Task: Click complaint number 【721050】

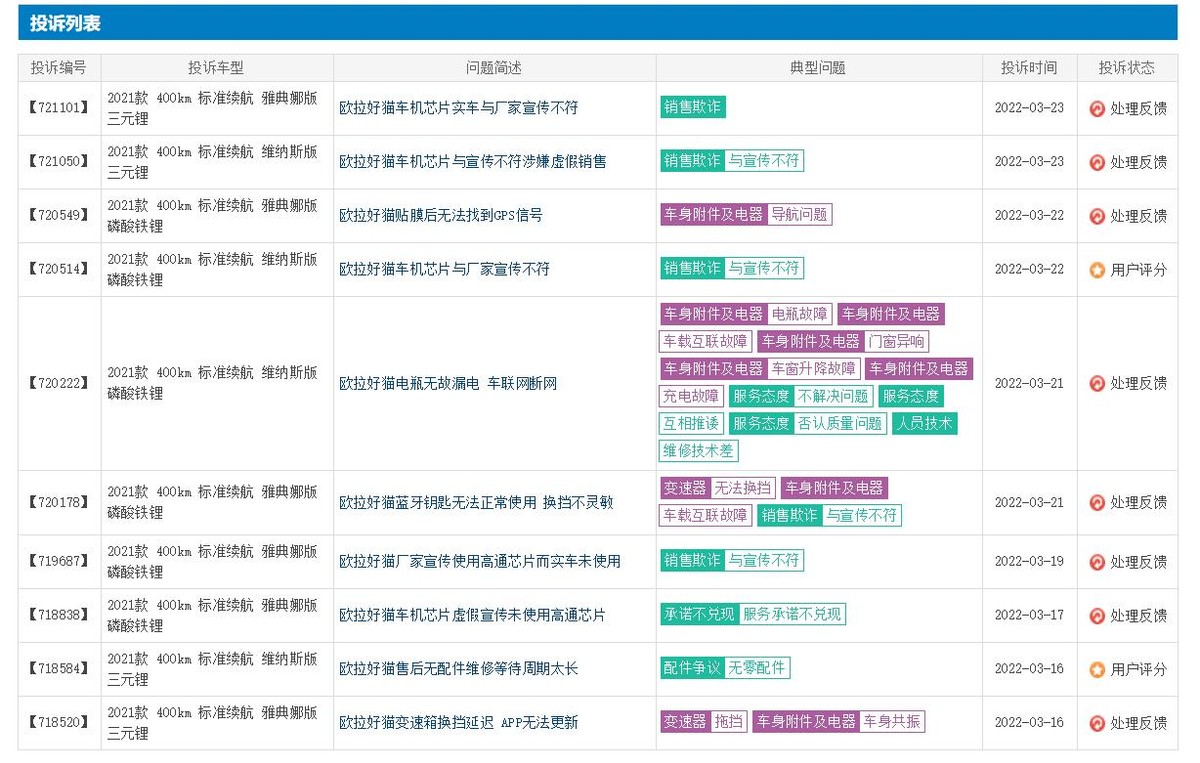Action: click(x=58, y=161)
